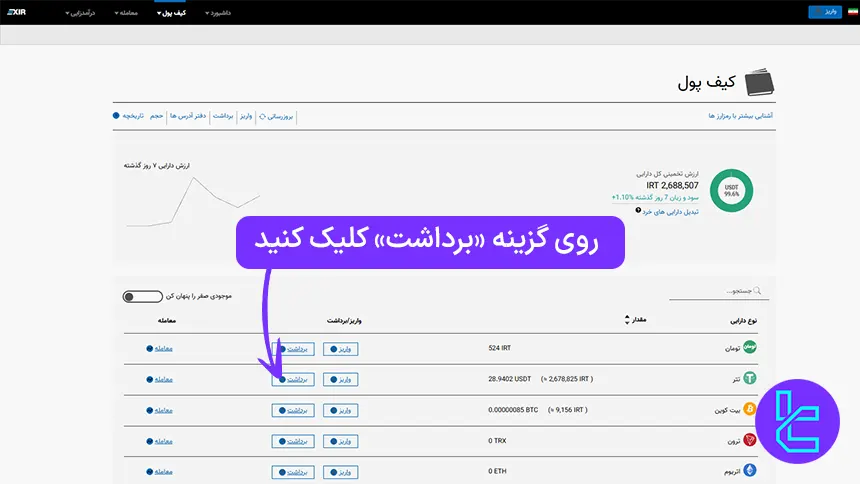Open the درآمدزایی dropdown menu
This screenshot has height=484, width=860.
click(x=80, y=13)
